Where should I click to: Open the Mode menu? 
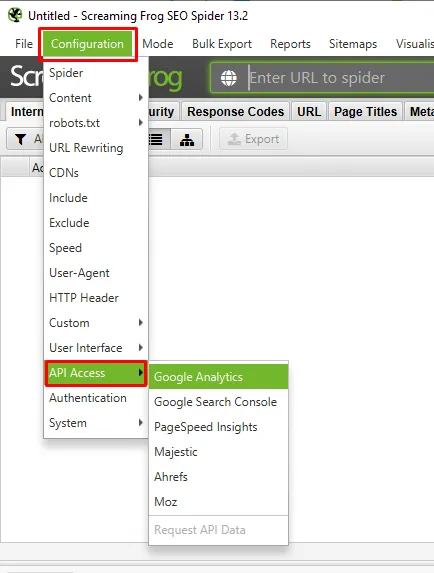(157, 44)
